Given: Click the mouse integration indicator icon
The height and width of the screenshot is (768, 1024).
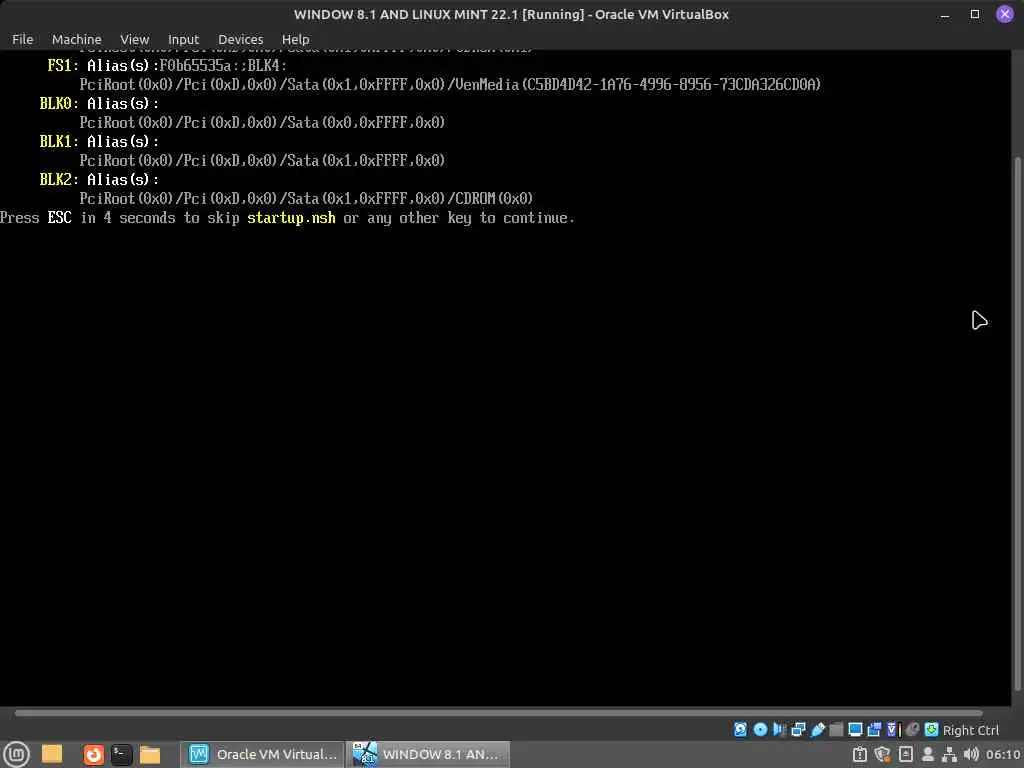Looking at the screenshot, I should [912, 729].
